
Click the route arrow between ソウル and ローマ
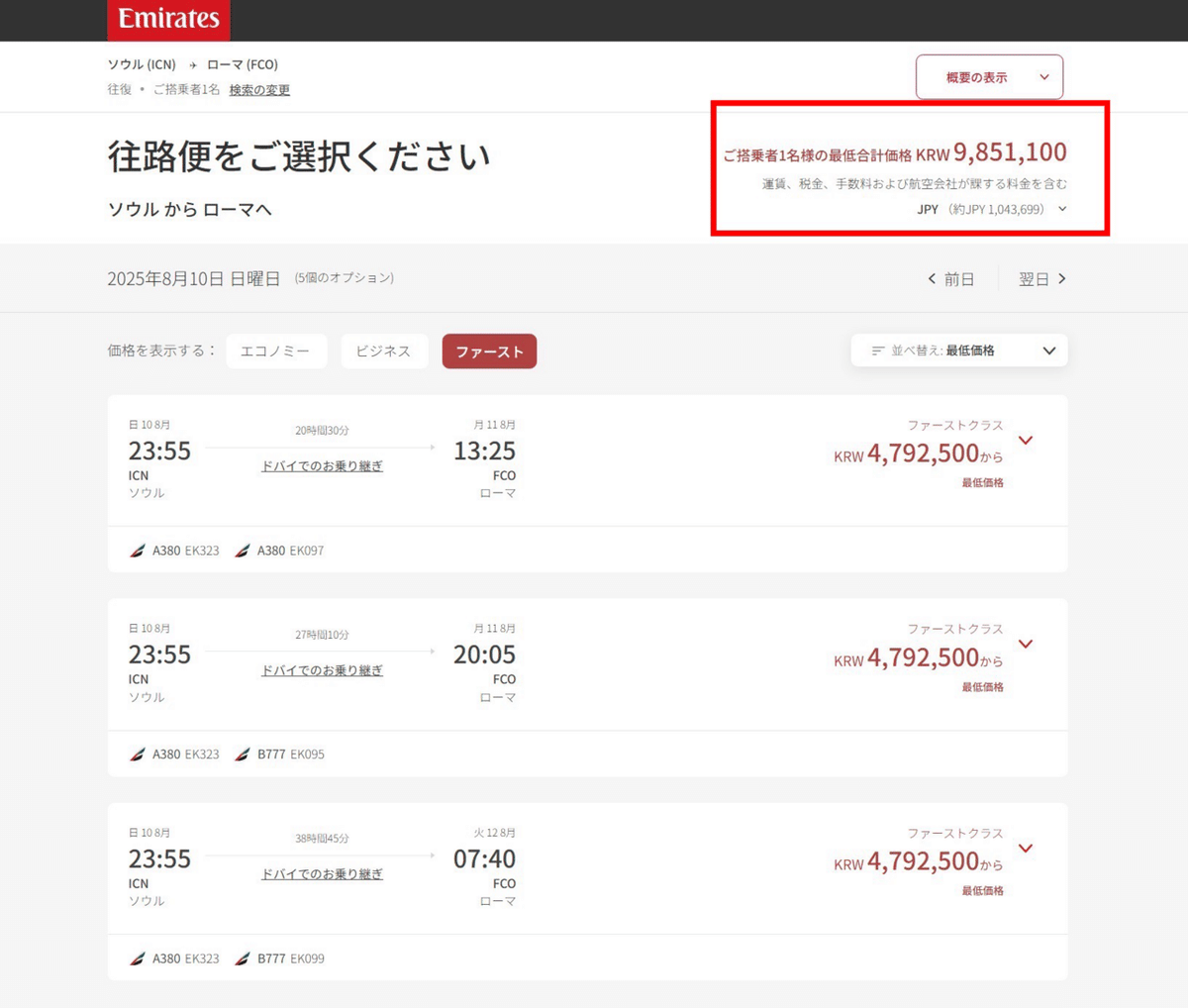tap(192, 65)
